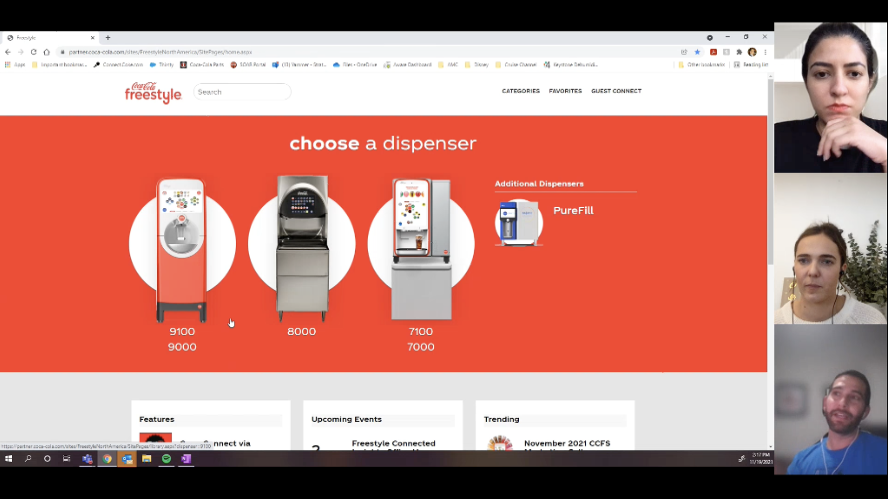
Task: Click the Upcoming Events section heading
Action: 347,420
